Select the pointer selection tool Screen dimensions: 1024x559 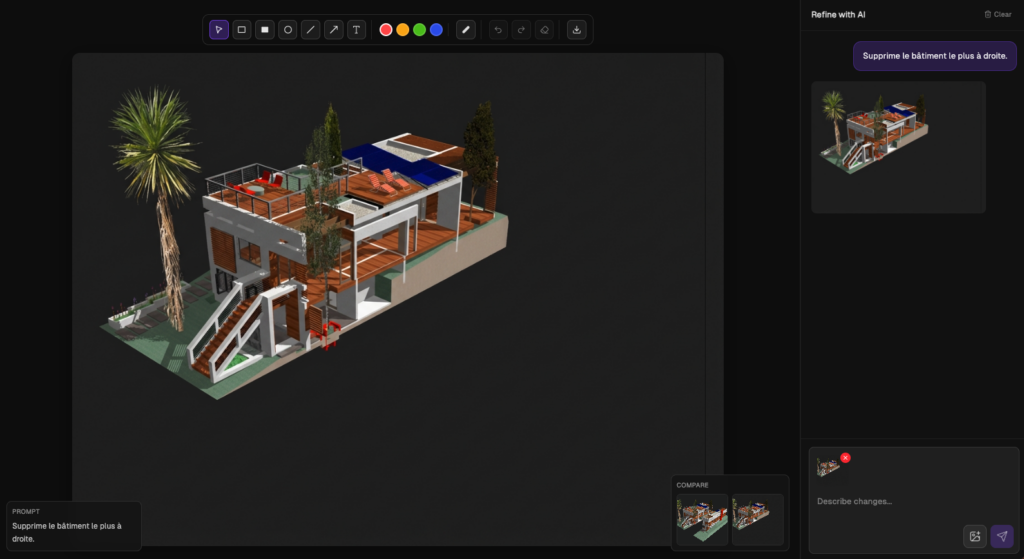(219, 30)
